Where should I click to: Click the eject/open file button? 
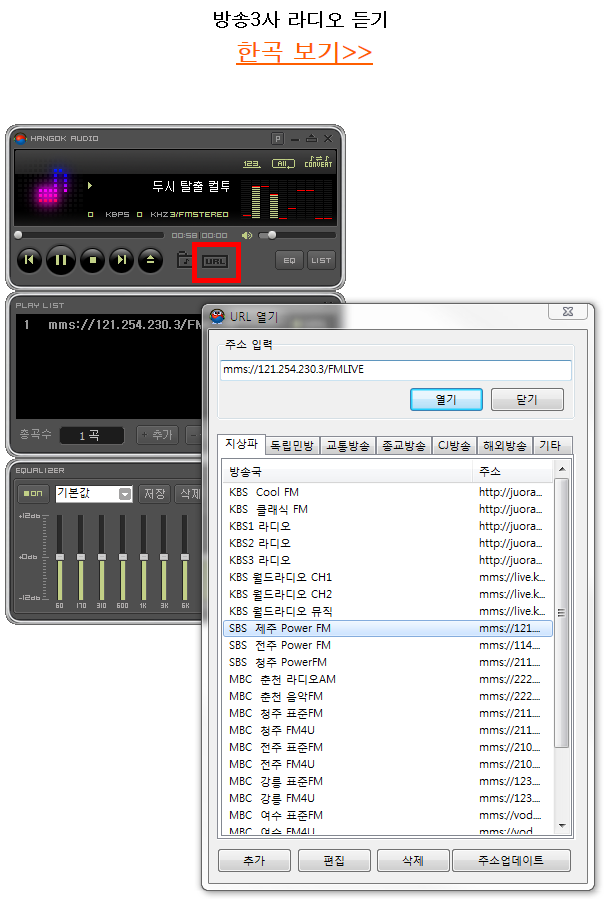pos(150,260)
